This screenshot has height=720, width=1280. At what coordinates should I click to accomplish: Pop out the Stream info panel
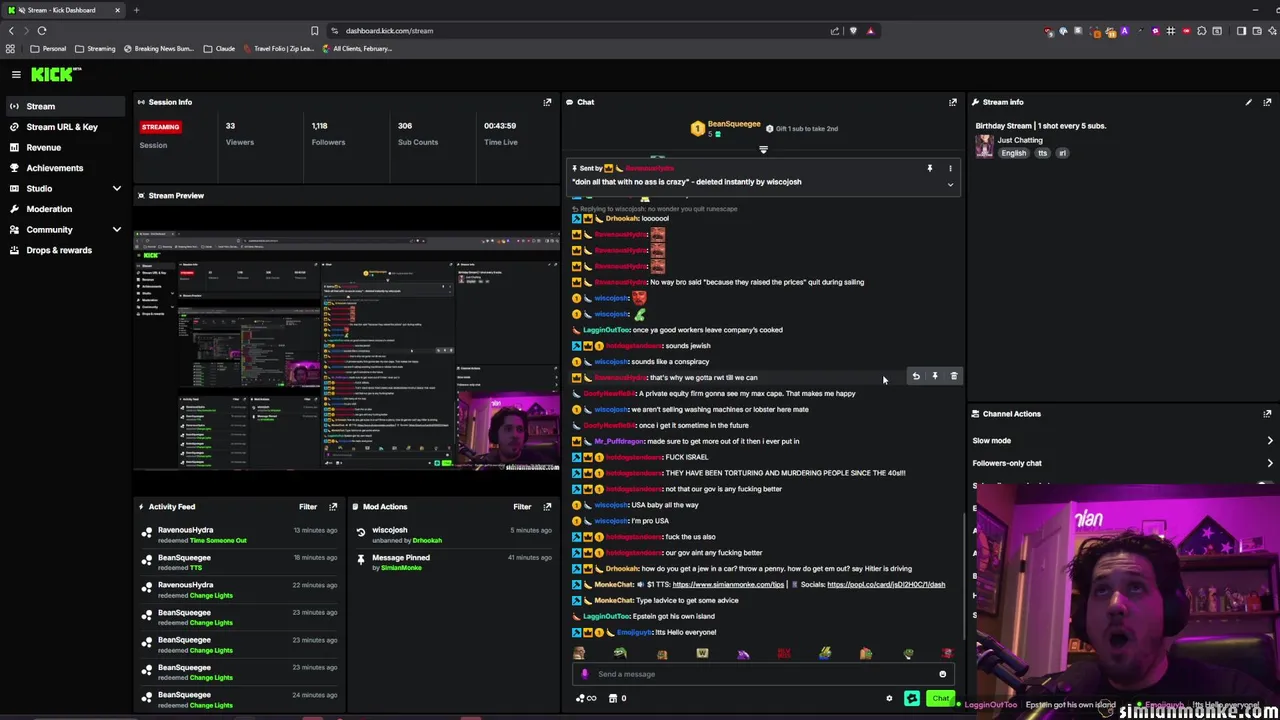coord(1267,102)
